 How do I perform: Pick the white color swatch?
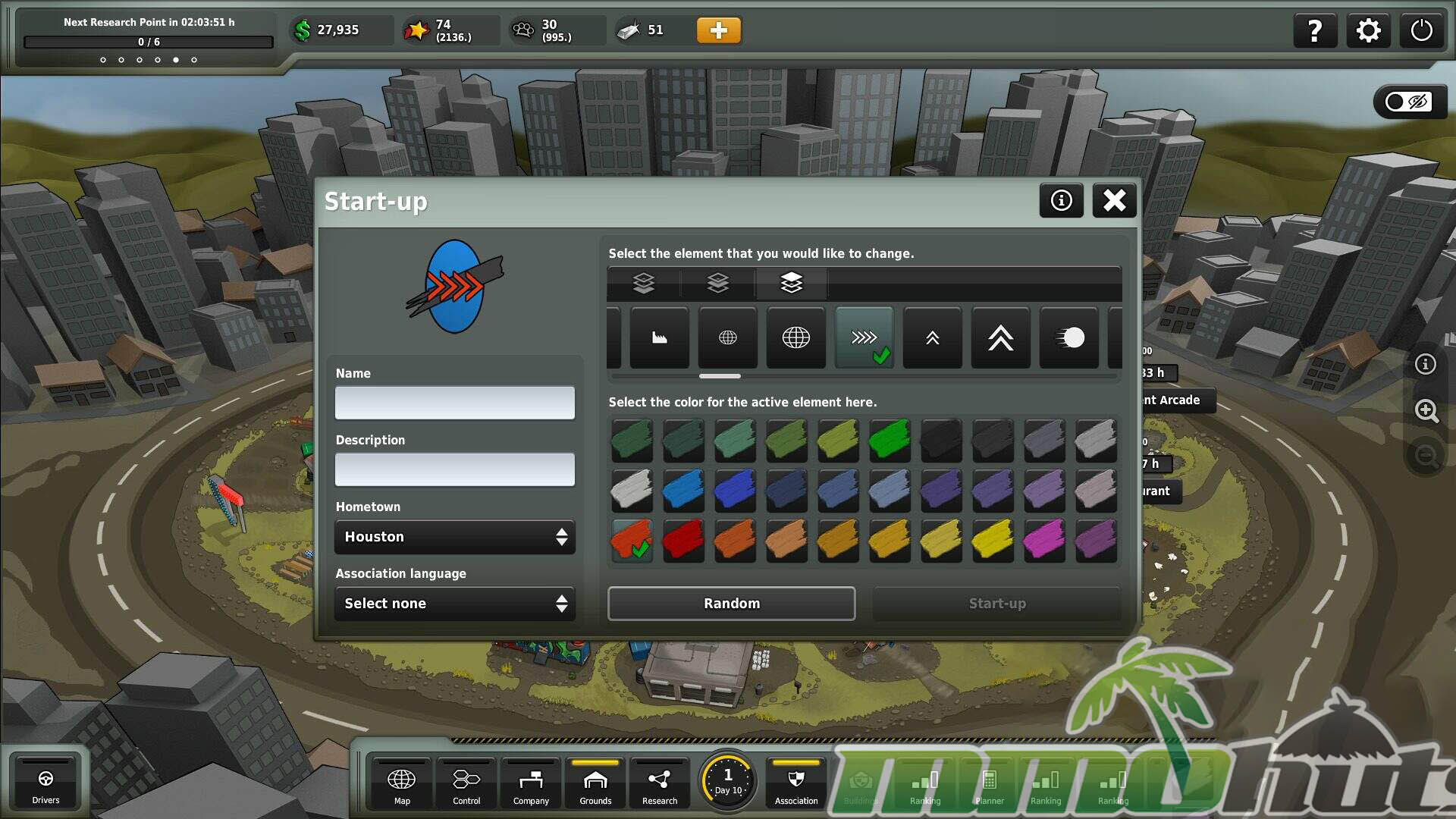click(x=632, y=491)
